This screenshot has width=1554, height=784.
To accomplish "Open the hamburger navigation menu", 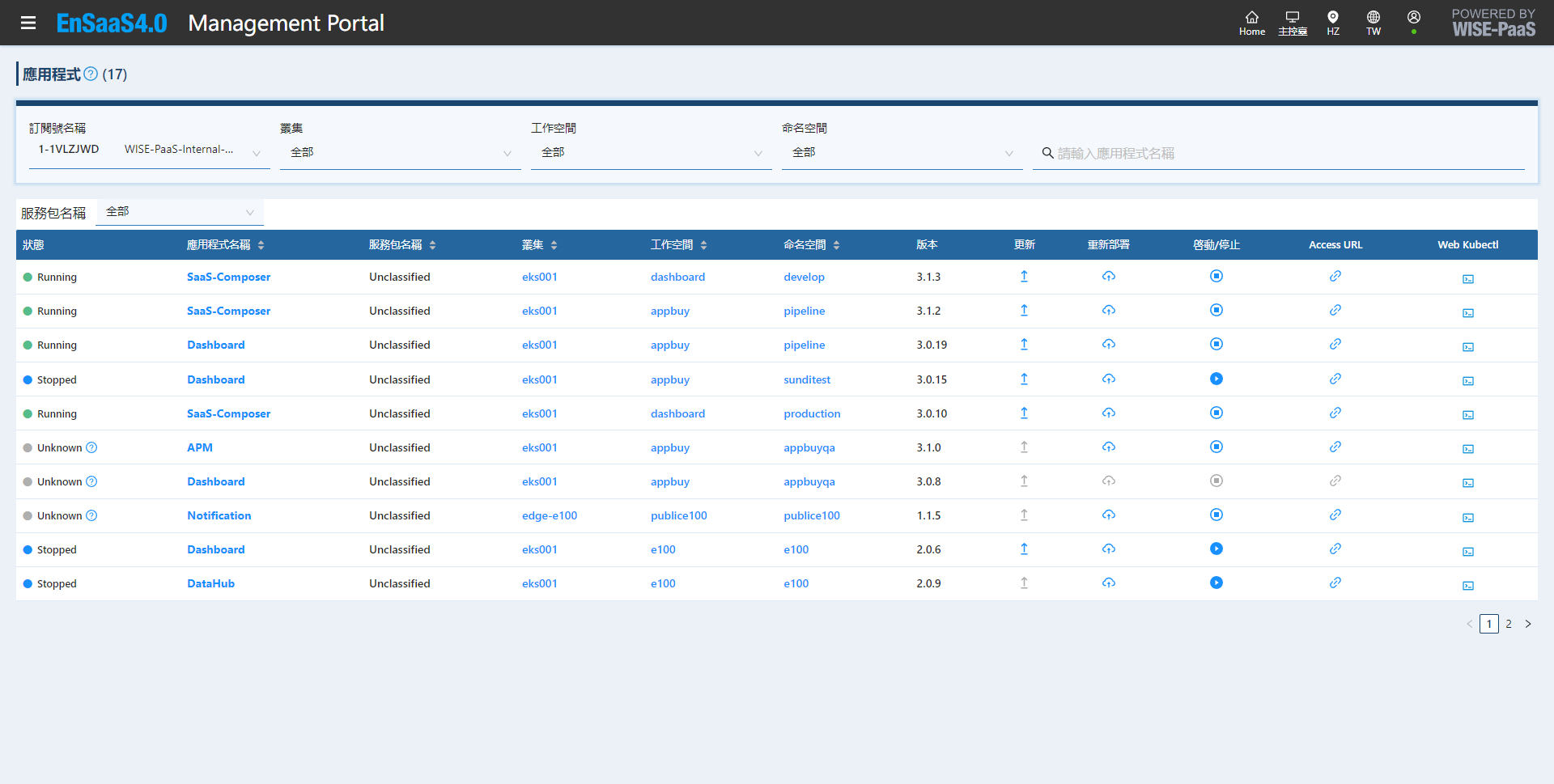I will [28, 23].
